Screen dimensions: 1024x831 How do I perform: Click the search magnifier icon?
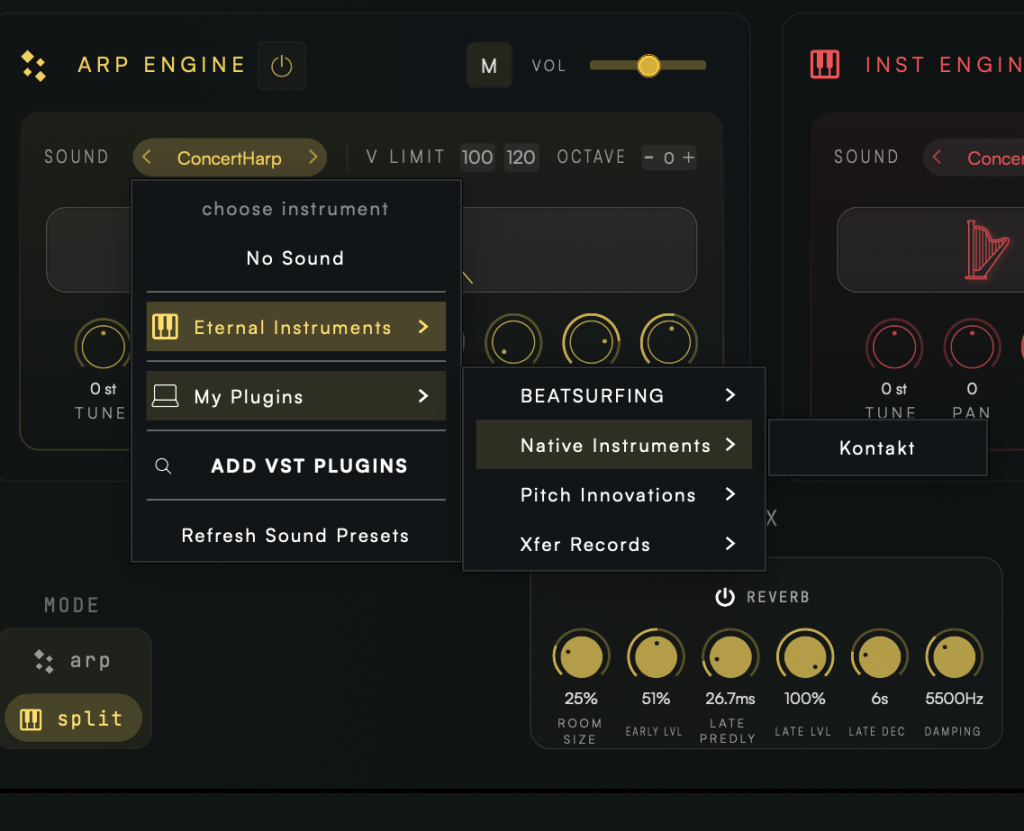click(x=163, y=466)
